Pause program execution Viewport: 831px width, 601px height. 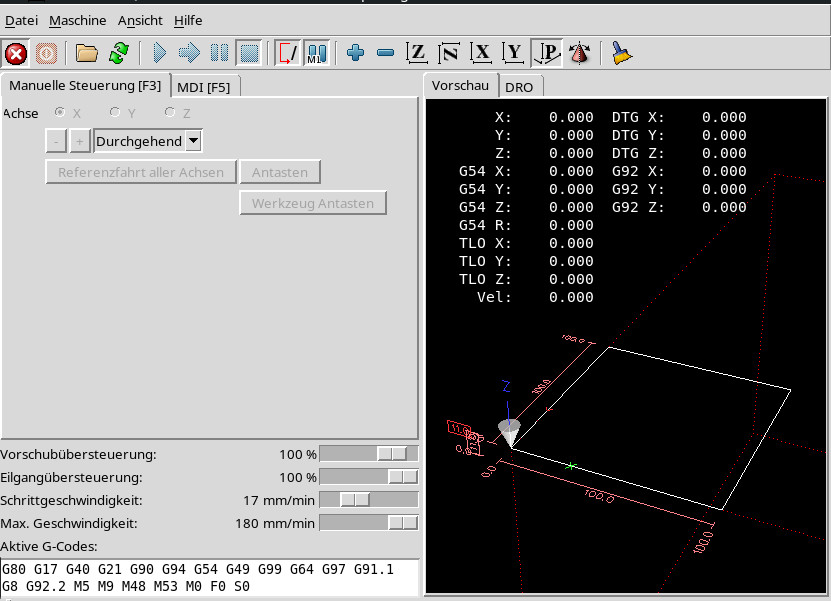219,54
